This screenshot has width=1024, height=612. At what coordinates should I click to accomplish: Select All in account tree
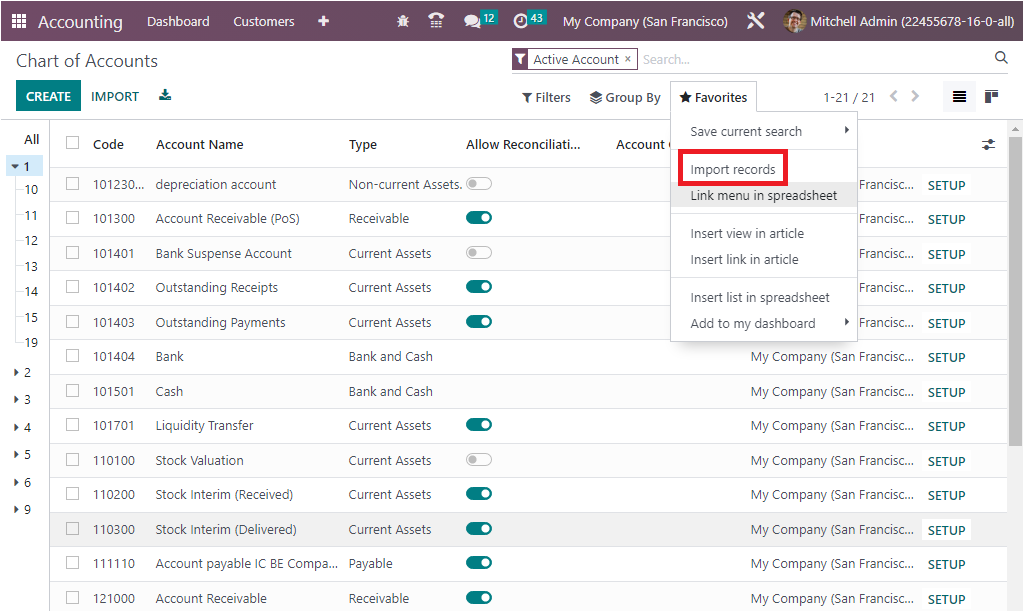(x=31, y=139)
